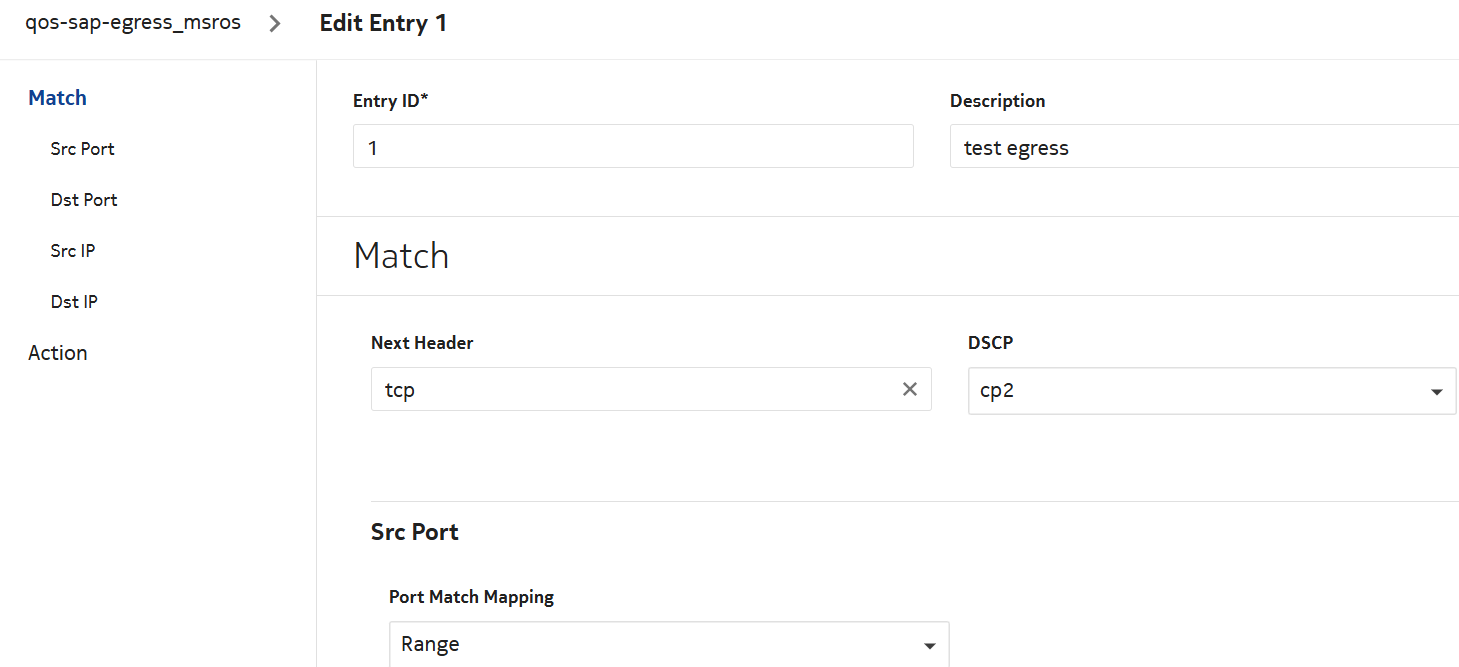Expand the Port Match Mapping dropdown arrow
Viewport: 1459px width, 667px height.
(929, 646)
